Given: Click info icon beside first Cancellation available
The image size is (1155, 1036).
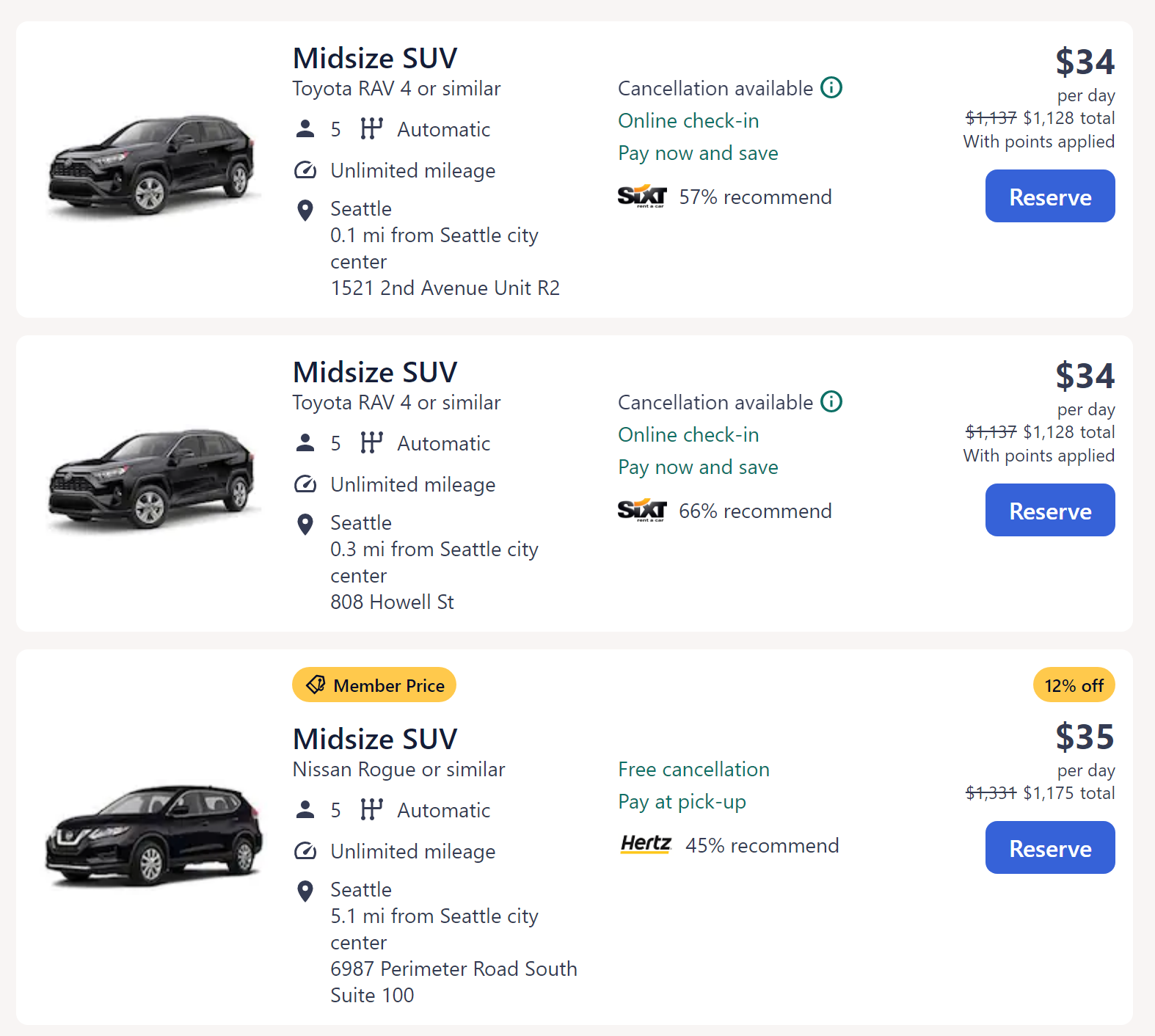Looking at the screenshot, I should pos(831,88).
